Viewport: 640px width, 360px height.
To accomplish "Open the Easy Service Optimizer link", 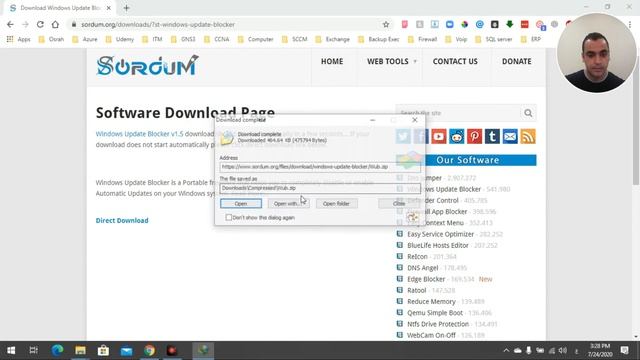I will 440,234.
